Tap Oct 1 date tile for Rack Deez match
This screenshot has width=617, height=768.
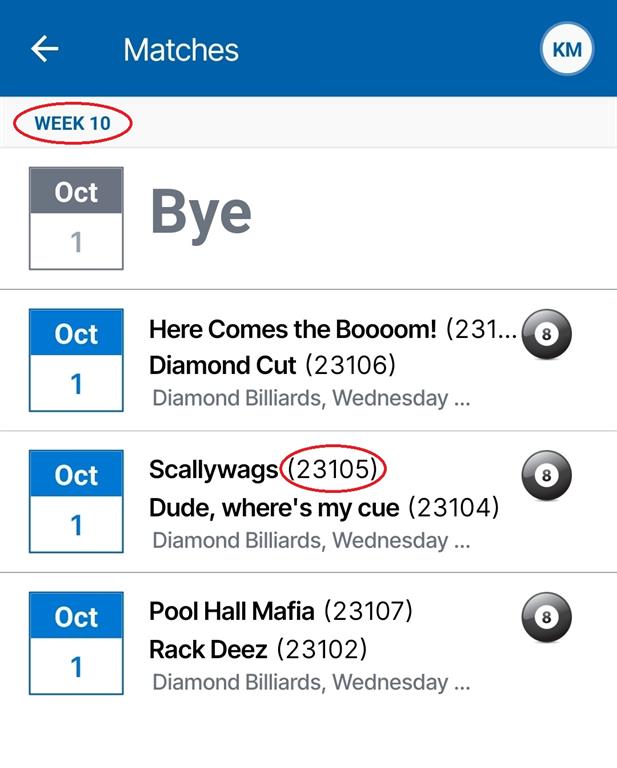[76, 643]
